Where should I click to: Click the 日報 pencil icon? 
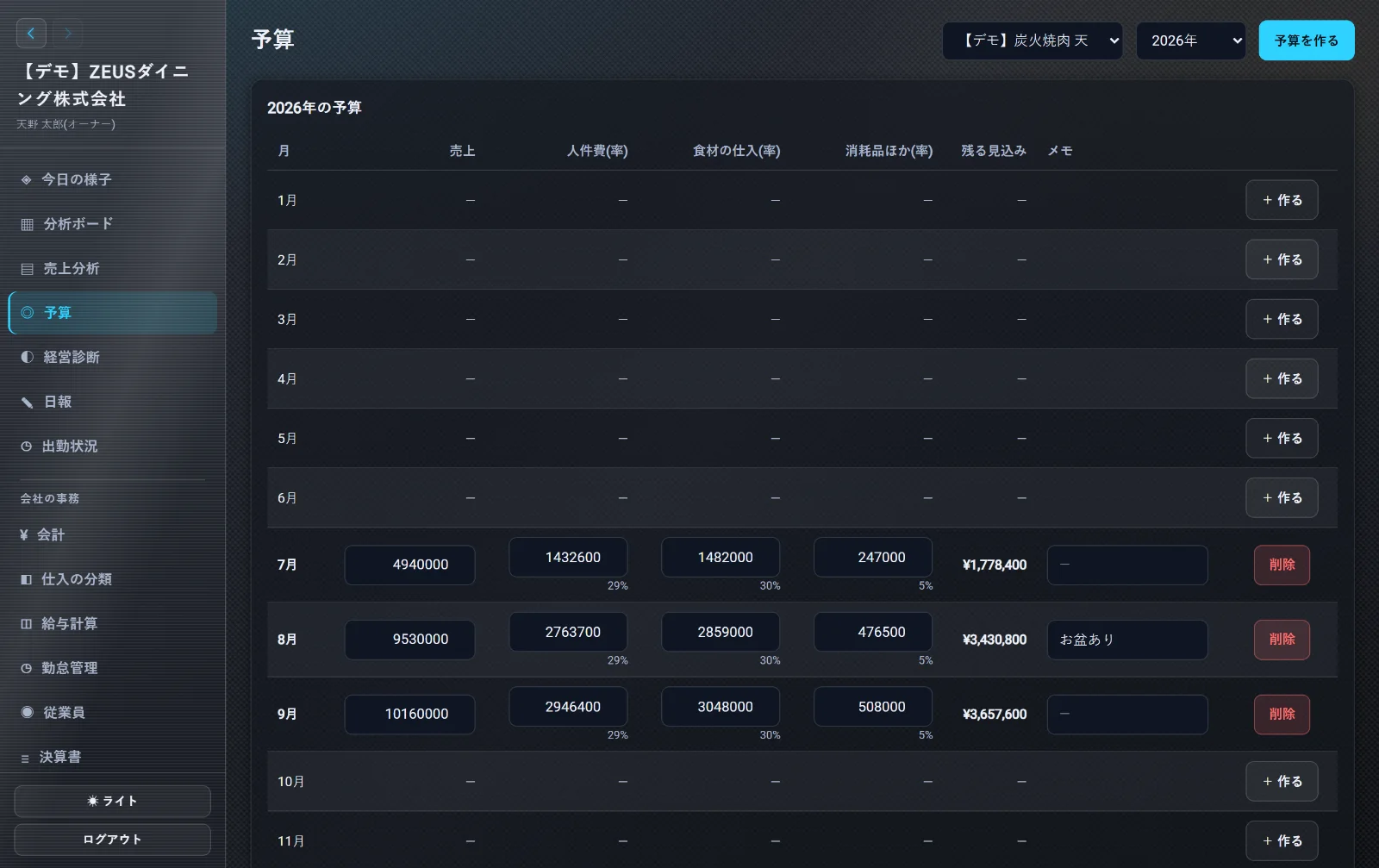(27, 402)
